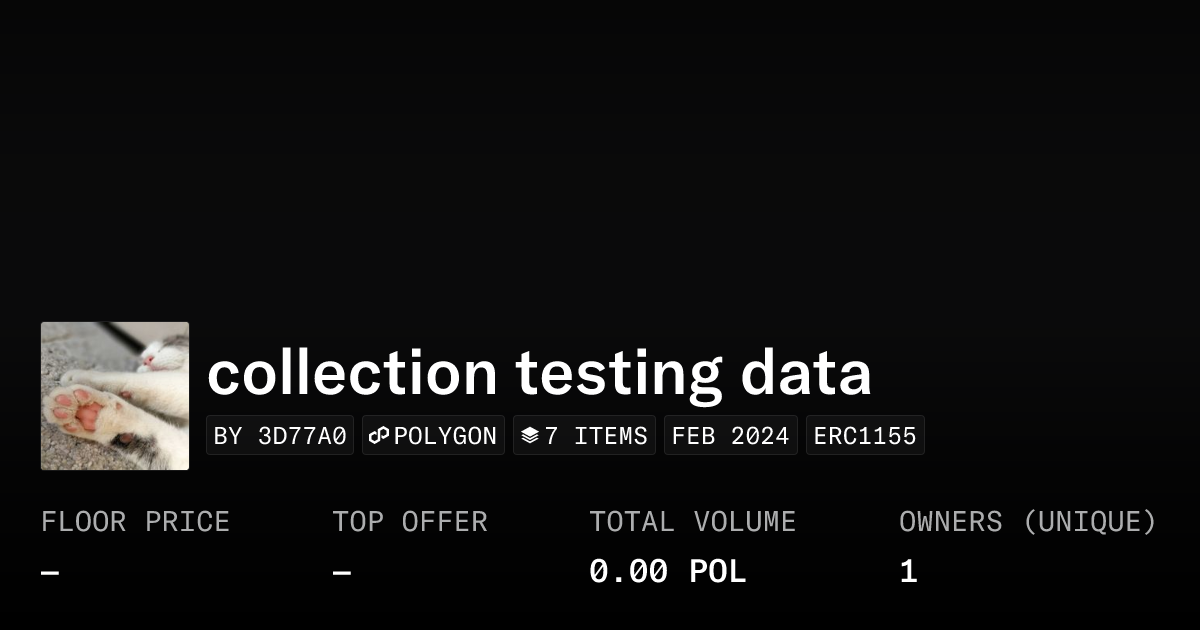The height and width of the screenshot is (630, 1200).
Task: Select the ERC1155 token standard badge
Action: (865, 436)
